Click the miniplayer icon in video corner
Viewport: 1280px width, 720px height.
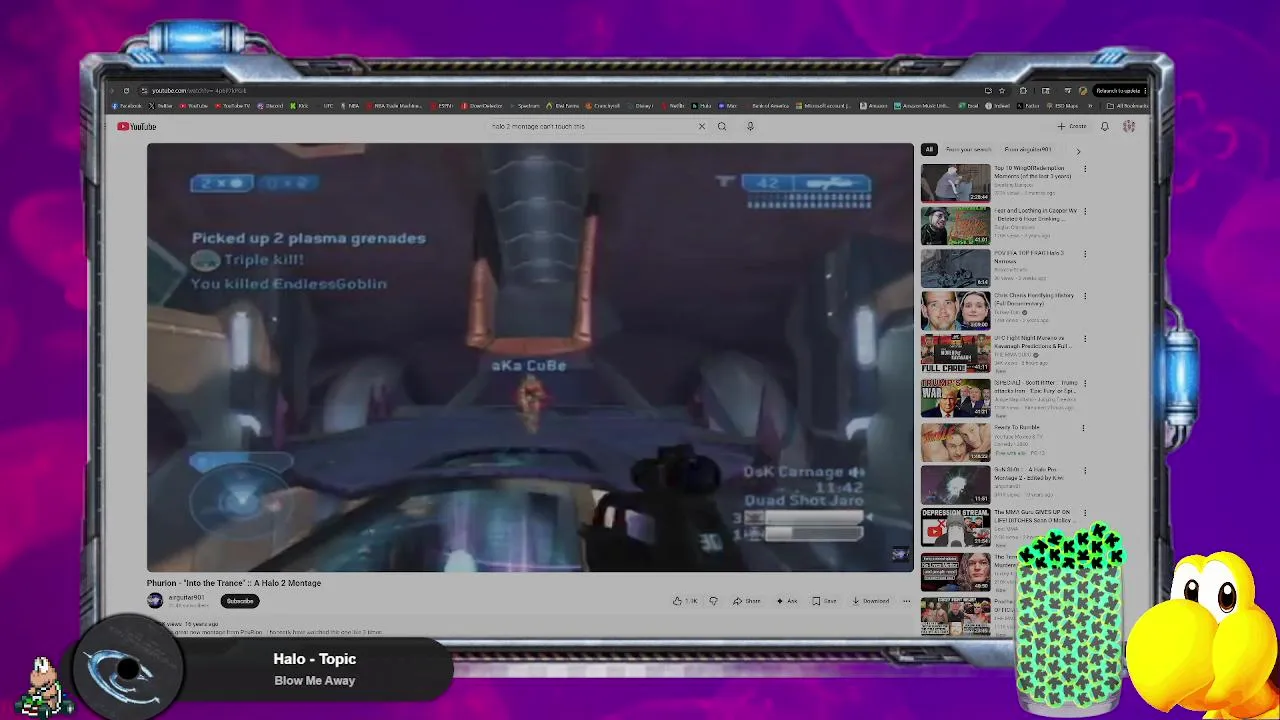tap(899, 556)
